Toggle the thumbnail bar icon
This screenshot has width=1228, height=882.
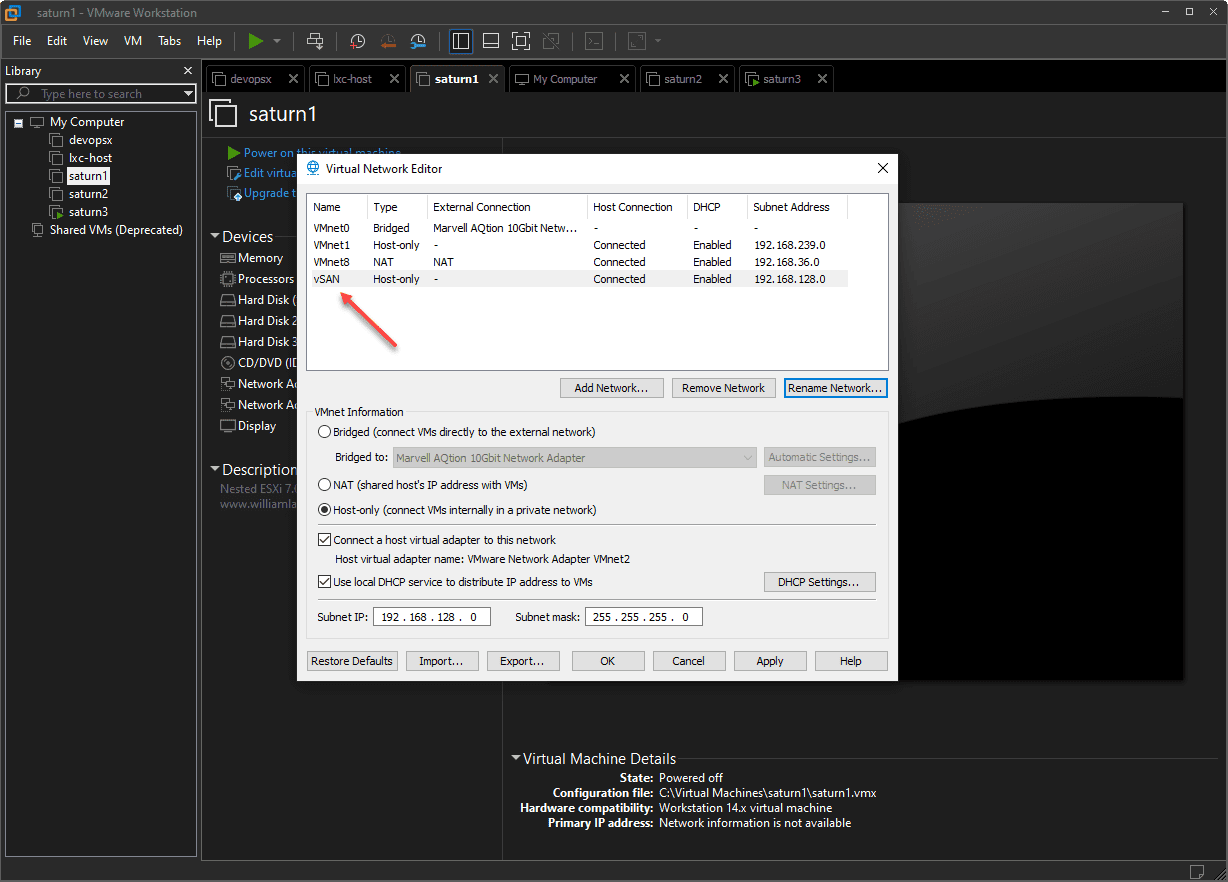point(490,41)
